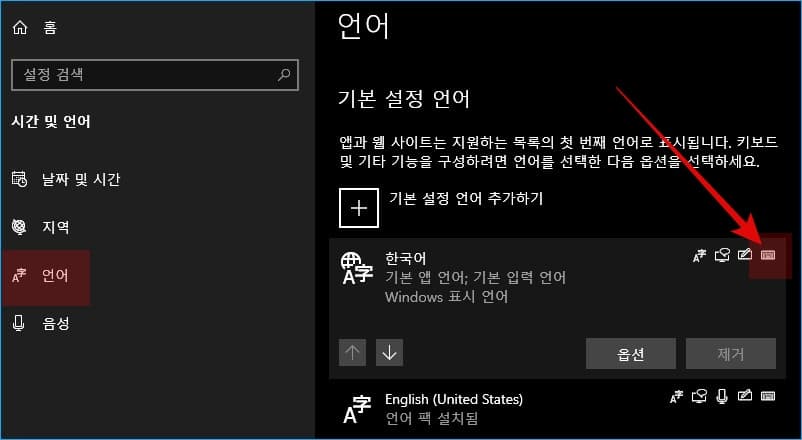The image size is (802, 440).
Task: Click English keyboard feature icon
Action: (768, 396)
